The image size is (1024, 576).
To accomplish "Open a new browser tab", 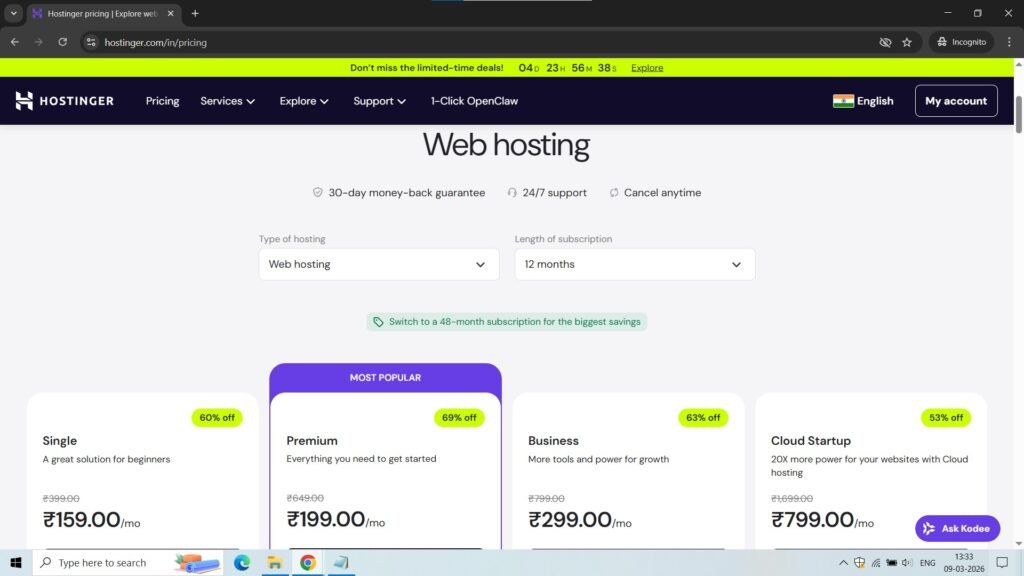I will coord(195,13).
